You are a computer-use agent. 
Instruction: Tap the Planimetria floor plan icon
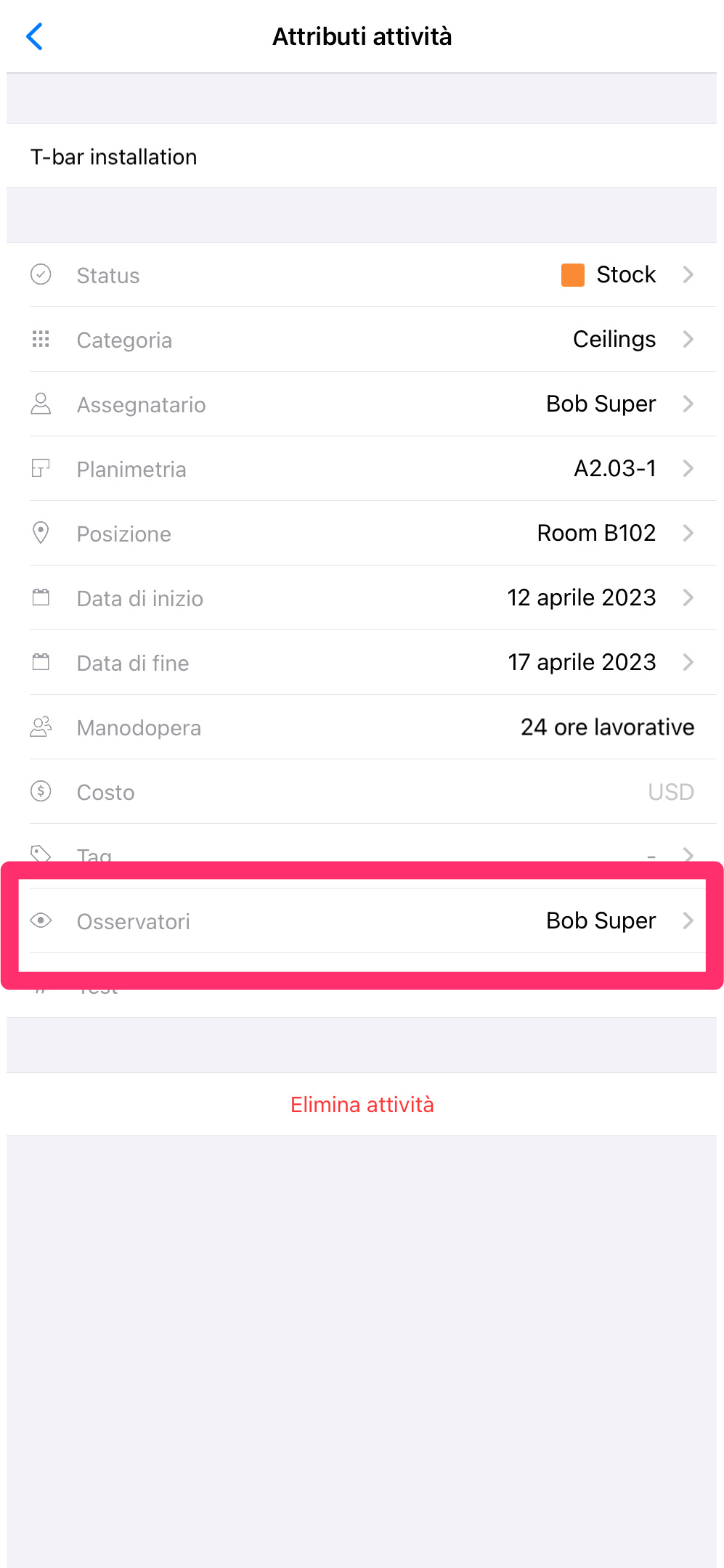coord(41,468)
